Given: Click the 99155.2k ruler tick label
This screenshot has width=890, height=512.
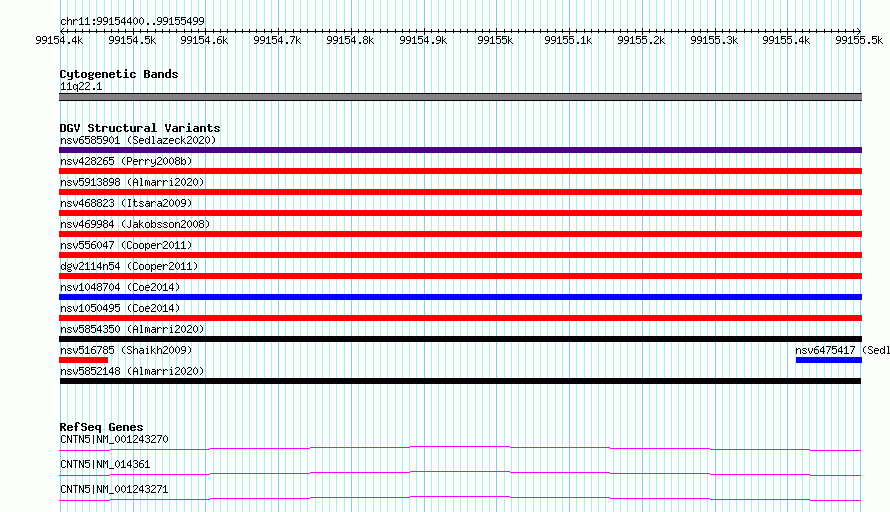Looking at the screenshot, I should [641, 40].
